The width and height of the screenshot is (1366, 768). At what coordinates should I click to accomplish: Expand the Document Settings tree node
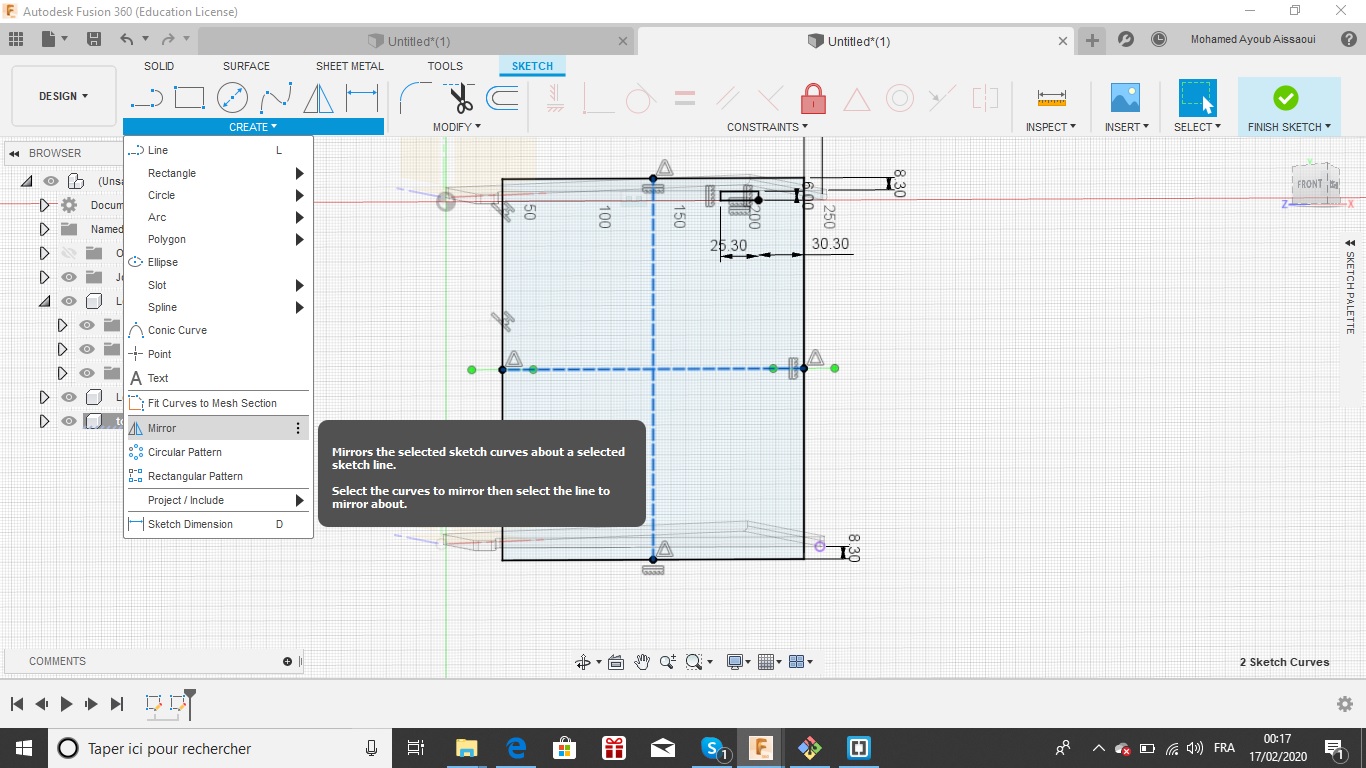tap(44, 205)
